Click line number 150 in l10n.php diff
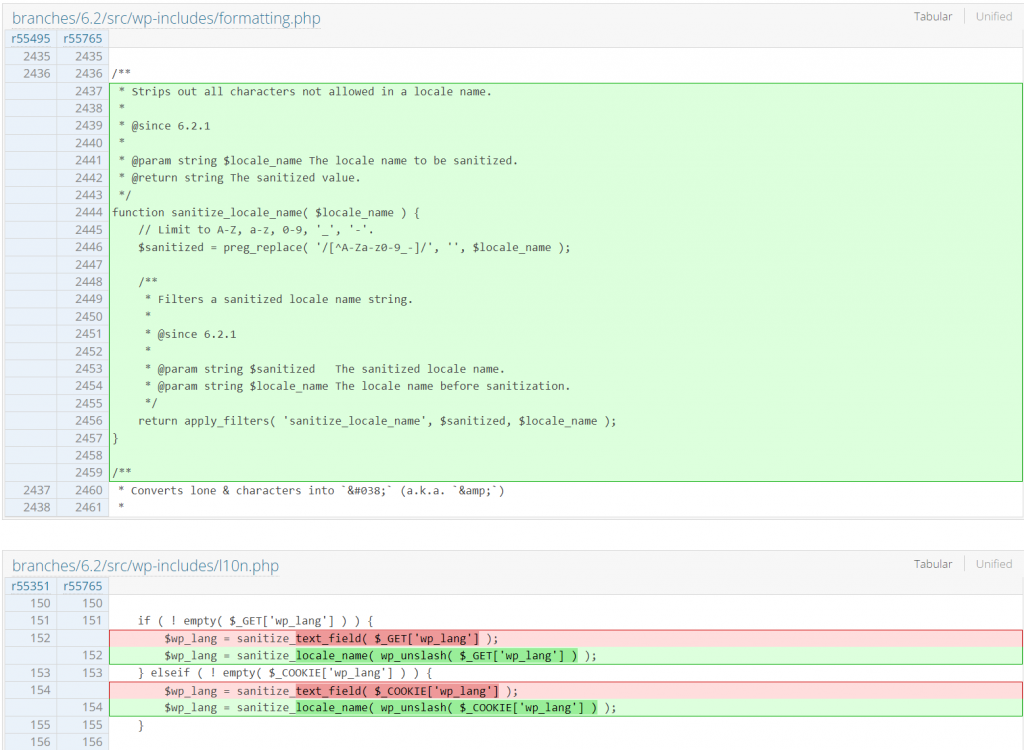 (x=40, y=603)
